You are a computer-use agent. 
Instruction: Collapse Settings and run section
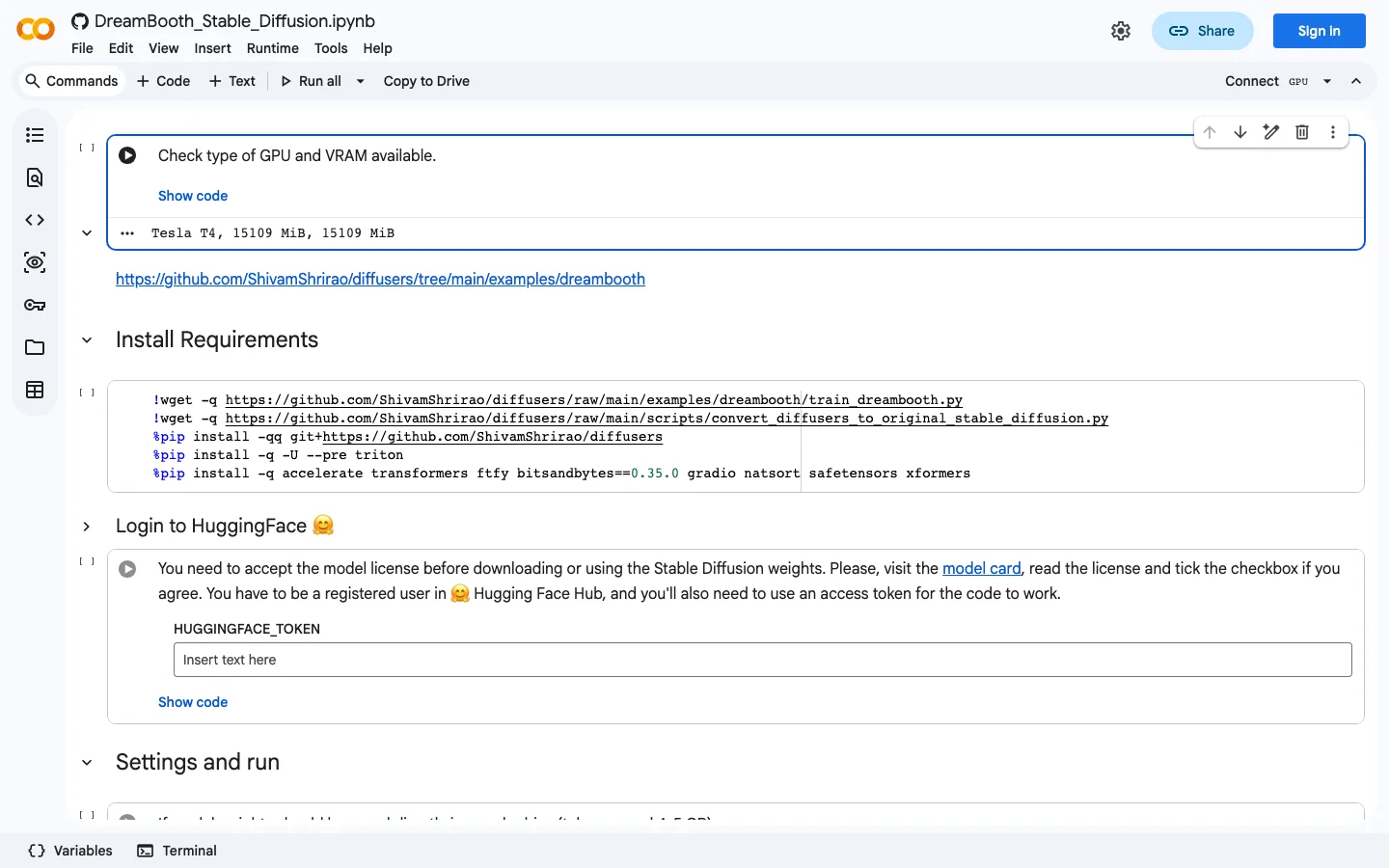[x=87, y=763]
